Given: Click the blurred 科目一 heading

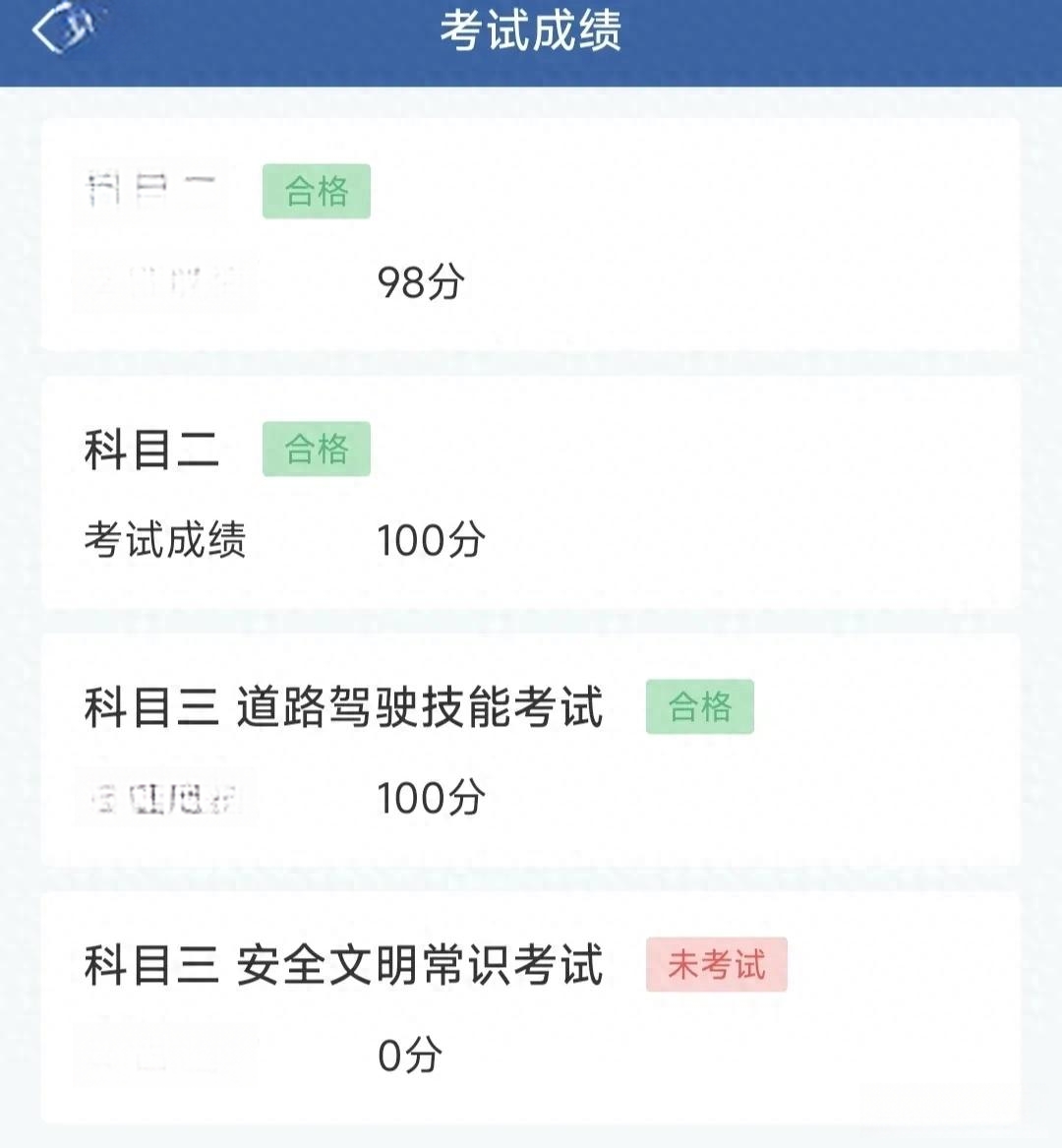Looking at the screenshot, I should 150,189.
